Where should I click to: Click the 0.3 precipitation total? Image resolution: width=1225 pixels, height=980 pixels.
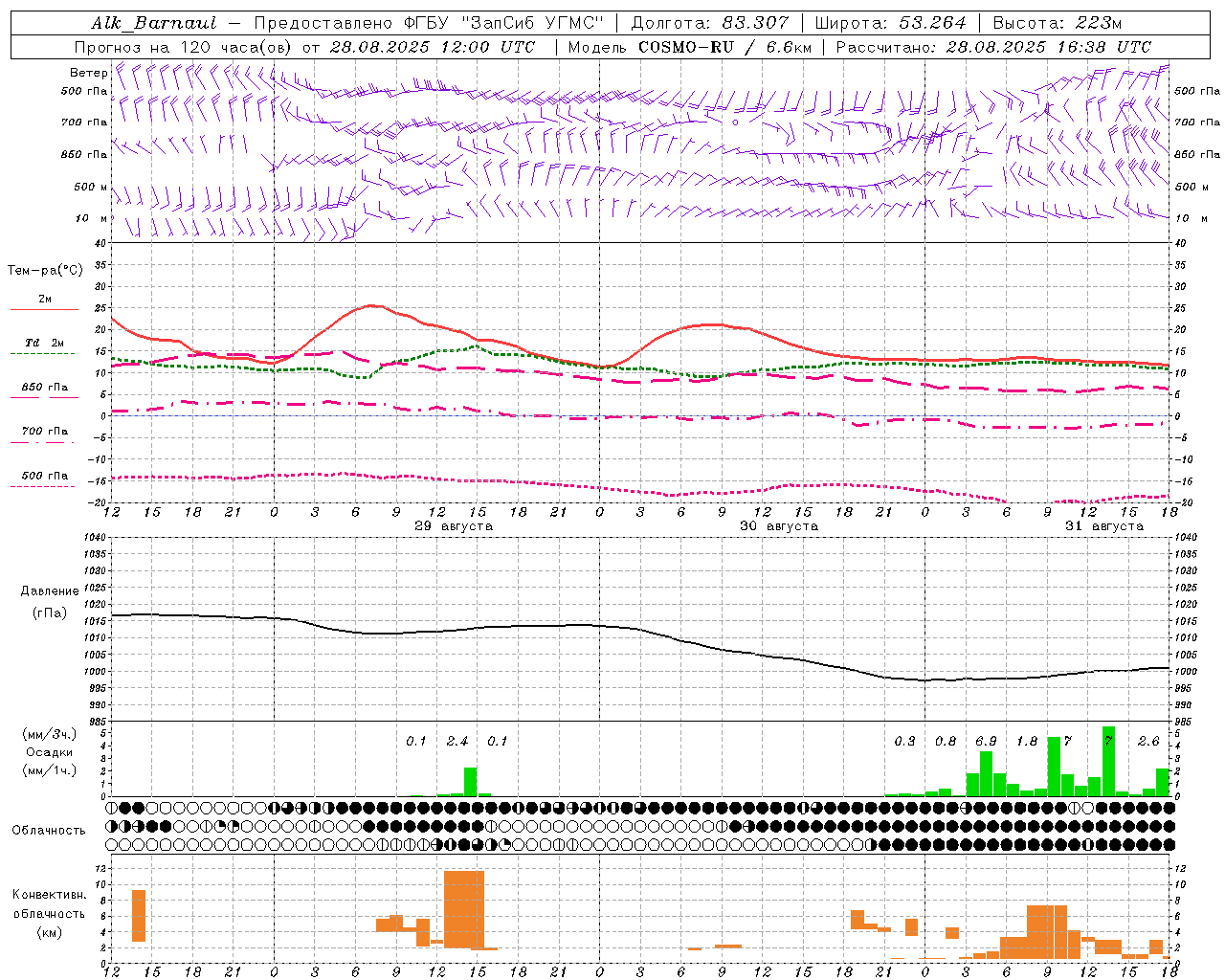tap(904, 742)
